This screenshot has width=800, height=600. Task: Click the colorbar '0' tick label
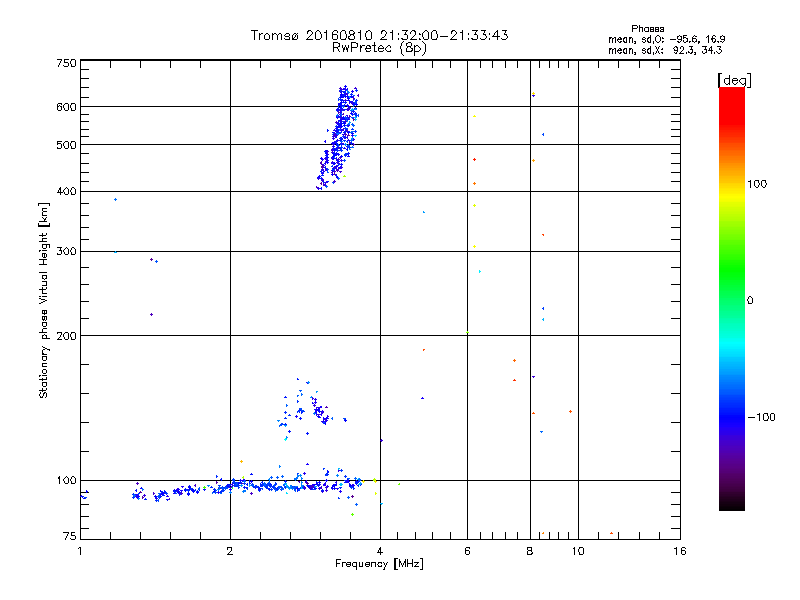point(750,301)
